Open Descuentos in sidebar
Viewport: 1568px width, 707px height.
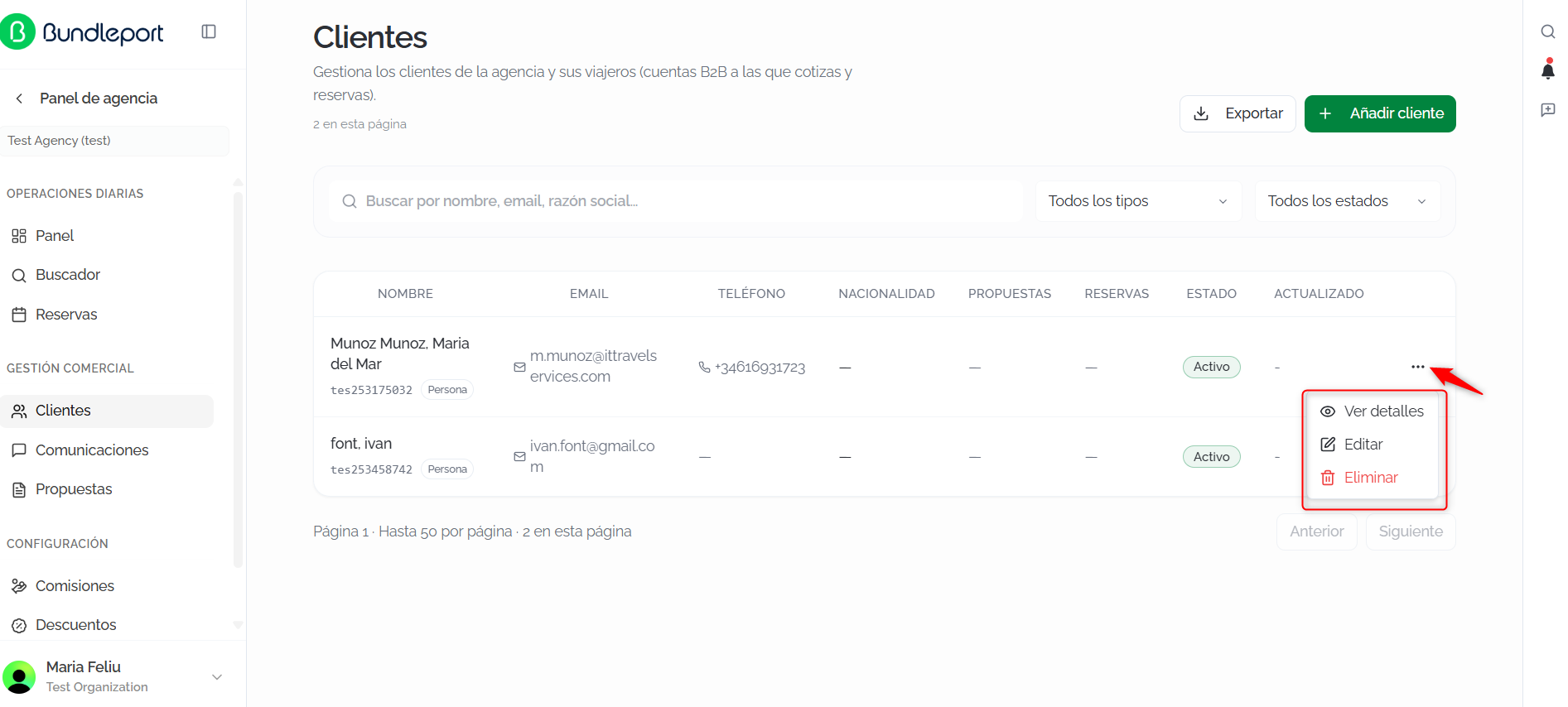[x=107, y=625]
